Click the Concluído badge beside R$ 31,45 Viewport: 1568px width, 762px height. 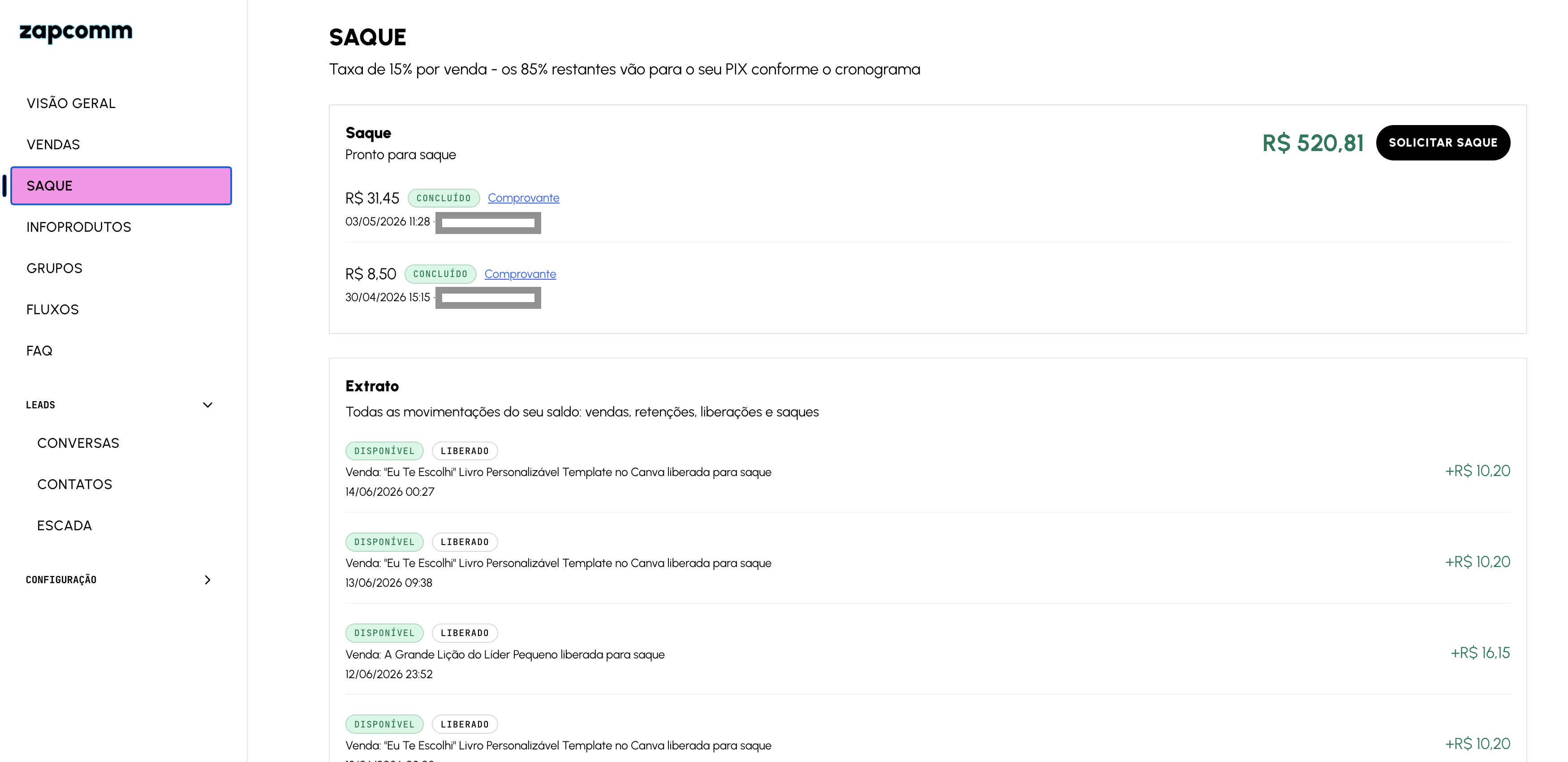coord(444,198)
